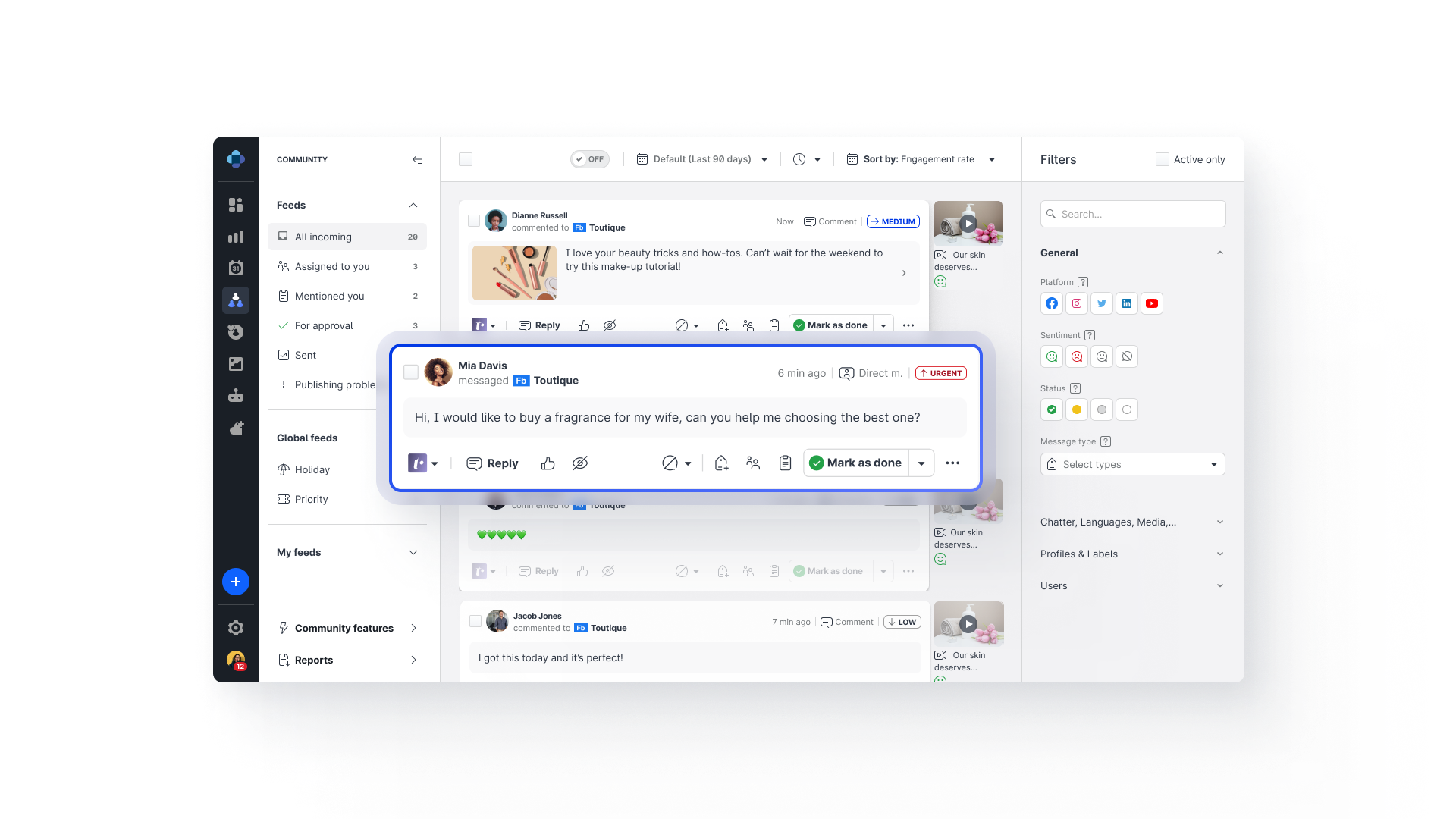Open sentiment dropdown on Mia Davis message
Image resolution: width=1456 pixels, height=819 pixels.
(x=677, y=463)
